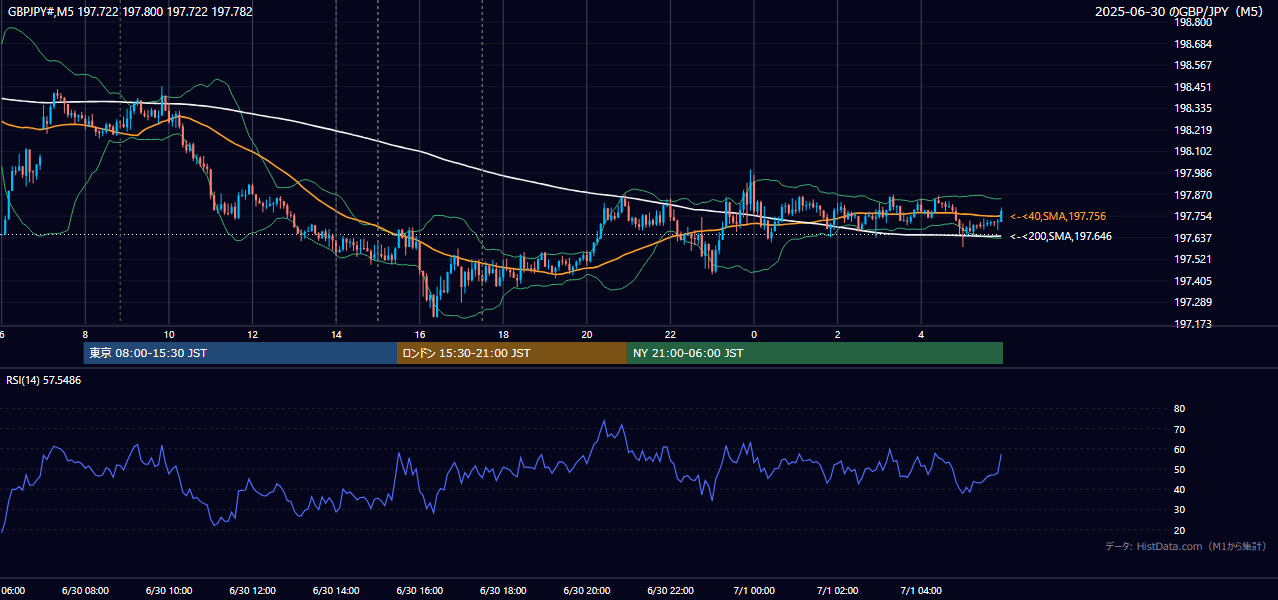Click the 198.684 price axis label
Screen dimensions: 1278x600
tap(1193, 44)
